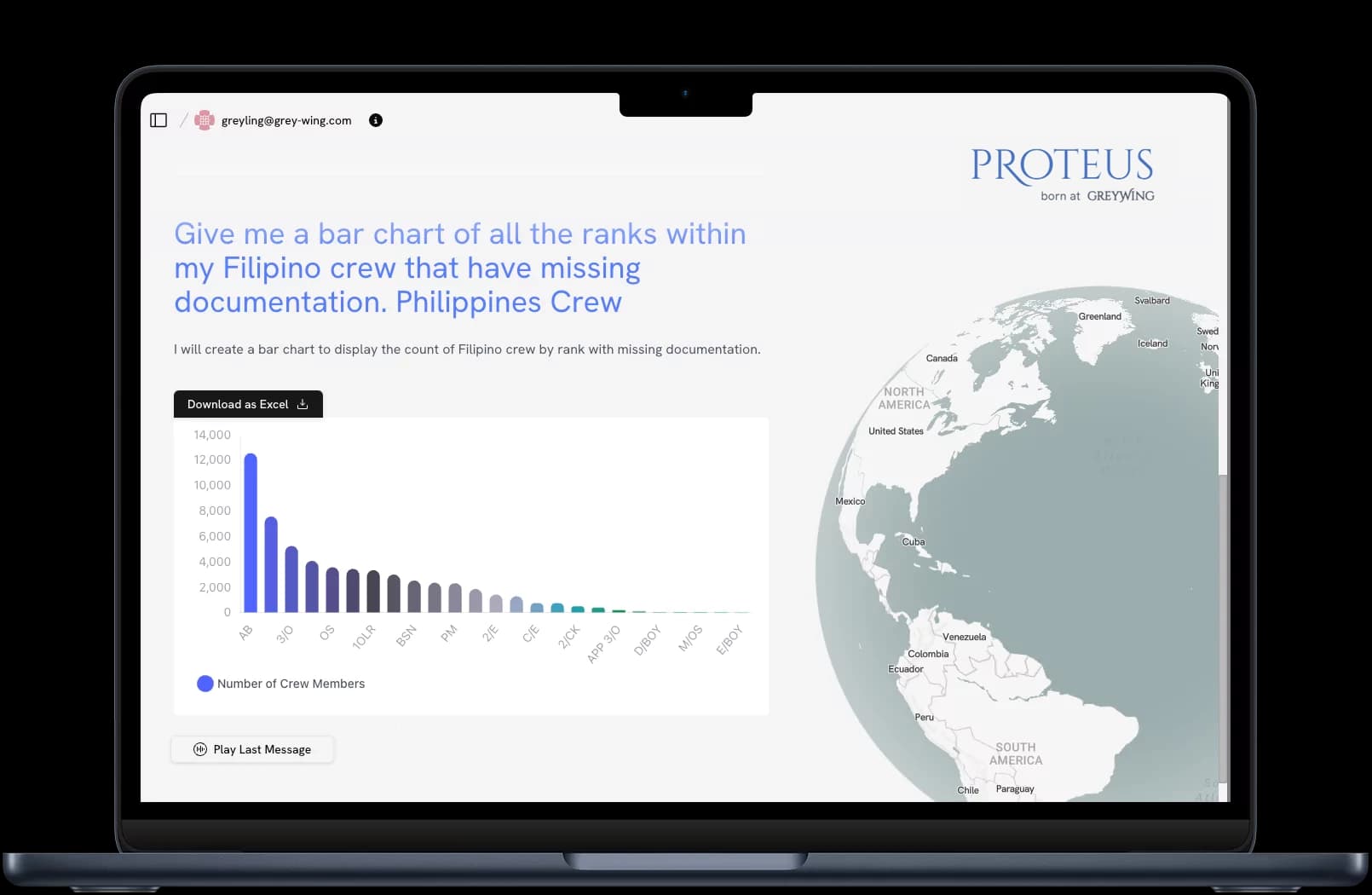
Task: Click Colombia label on the globe
Action: [928, 654]
